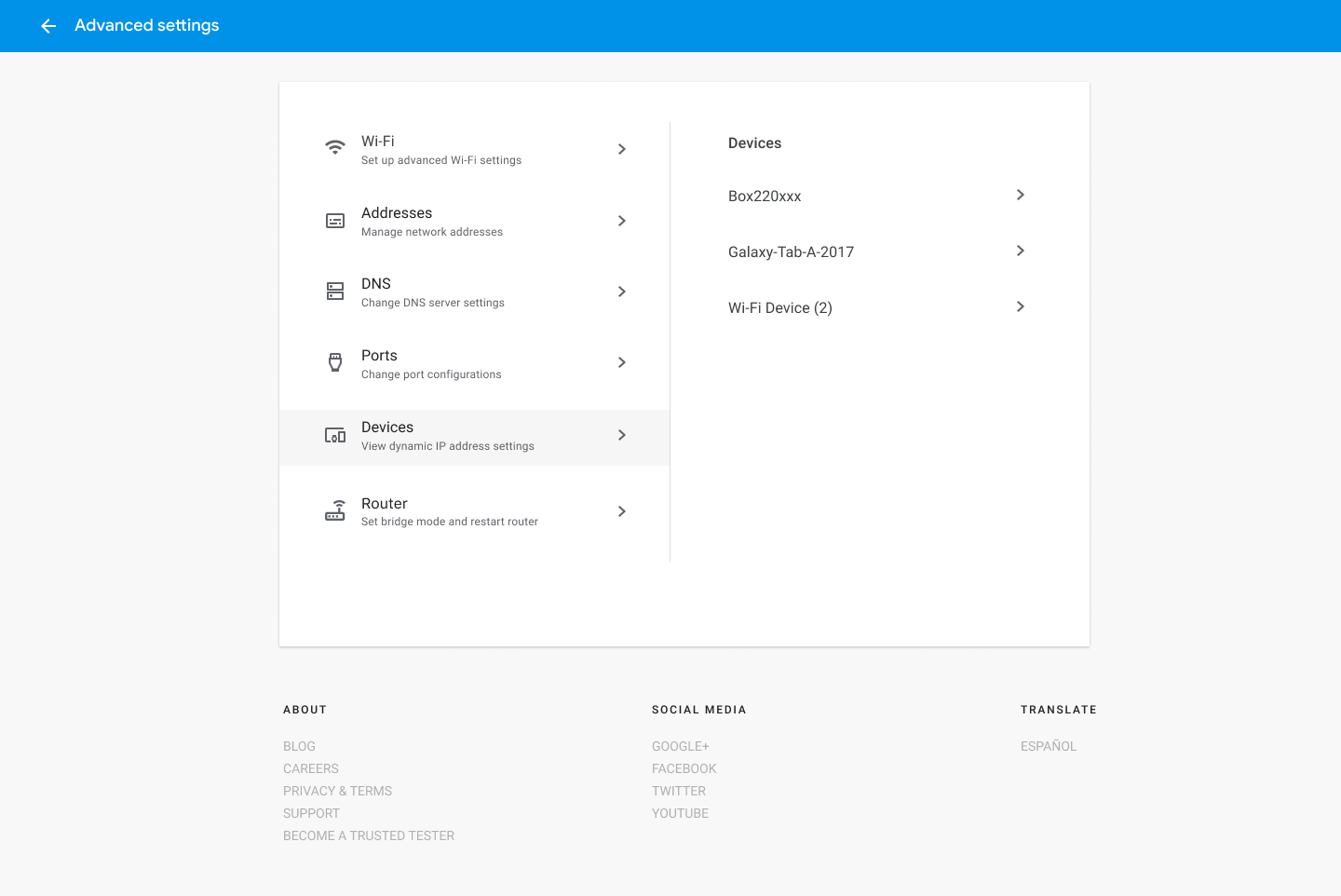
Task: Open the BLOG link
Action: [299, 746]
